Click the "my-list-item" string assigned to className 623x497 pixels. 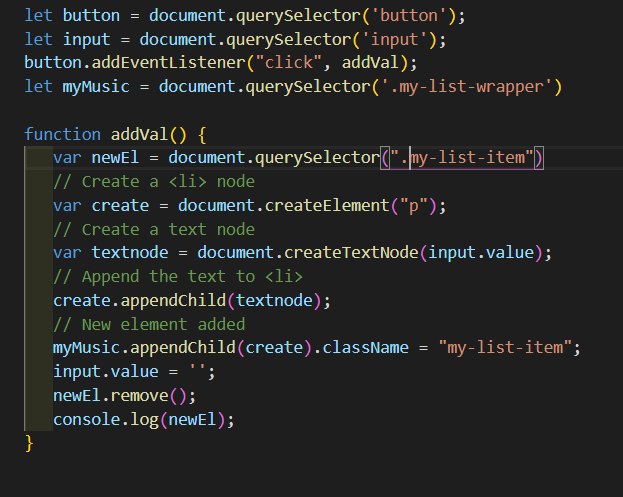click(x=505, y=348)
